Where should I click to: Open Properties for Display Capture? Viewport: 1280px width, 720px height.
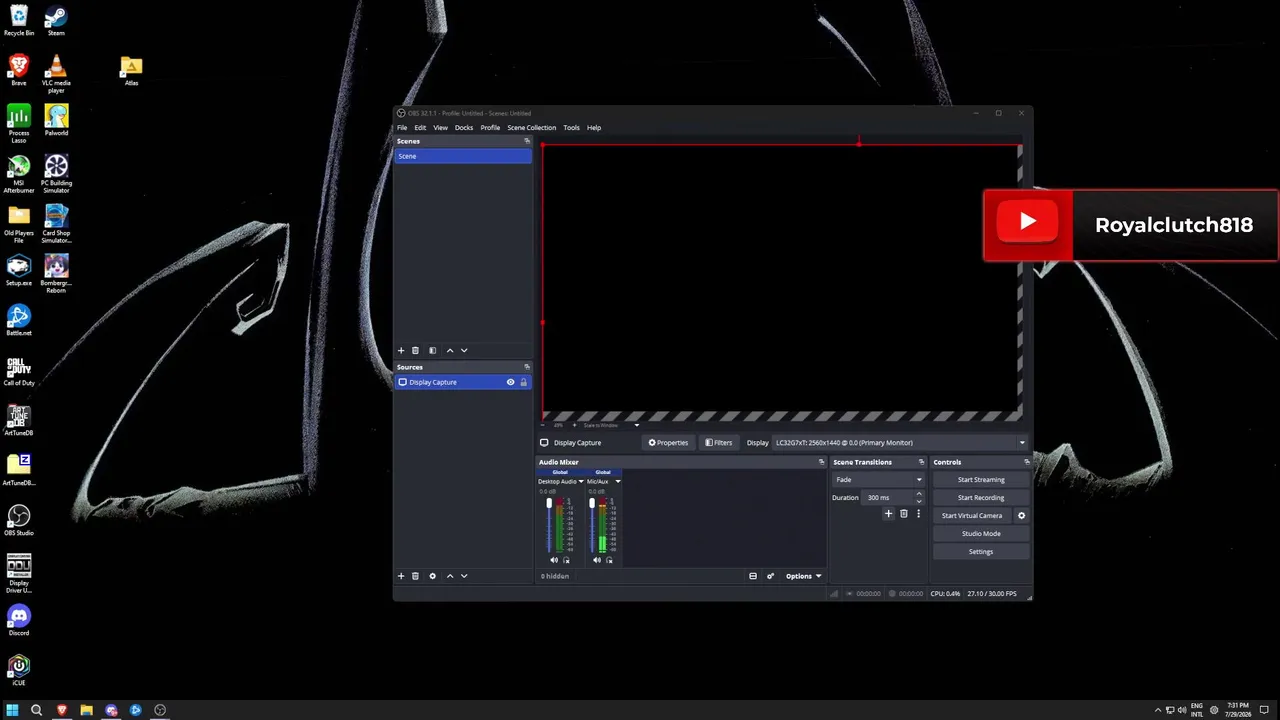point(669,443)
